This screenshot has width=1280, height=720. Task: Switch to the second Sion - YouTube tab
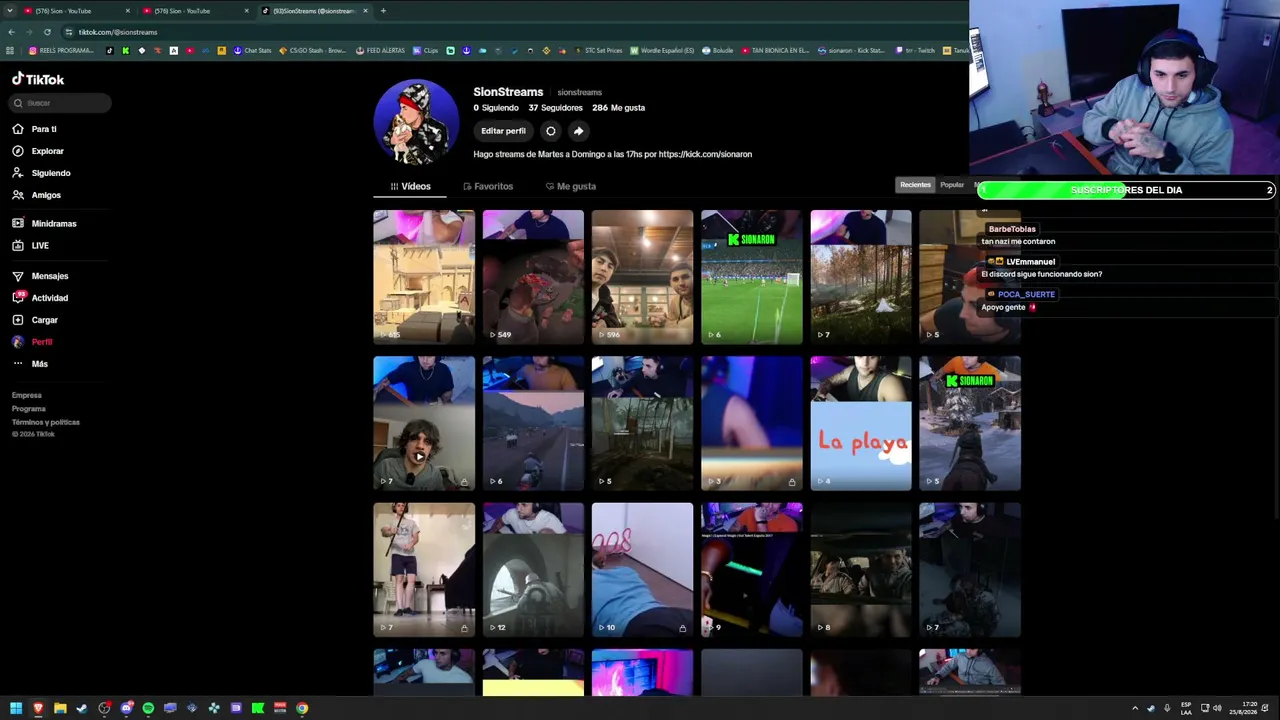coord(197,11)
